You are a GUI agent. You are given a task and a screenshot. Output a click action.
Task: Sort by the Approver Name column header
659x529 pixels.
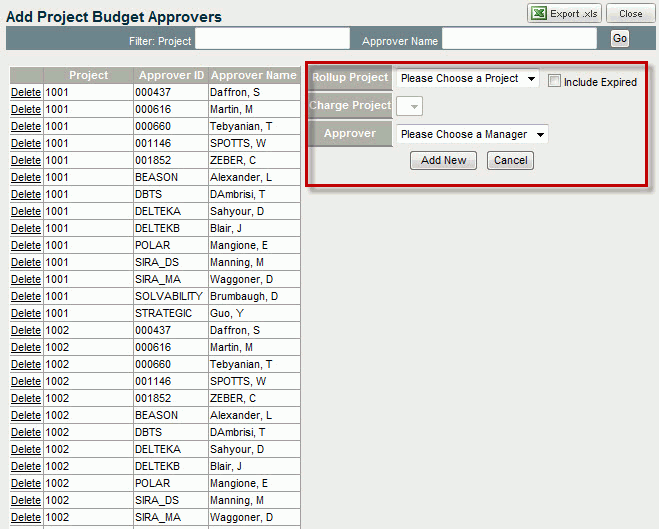tap(253, 75)
